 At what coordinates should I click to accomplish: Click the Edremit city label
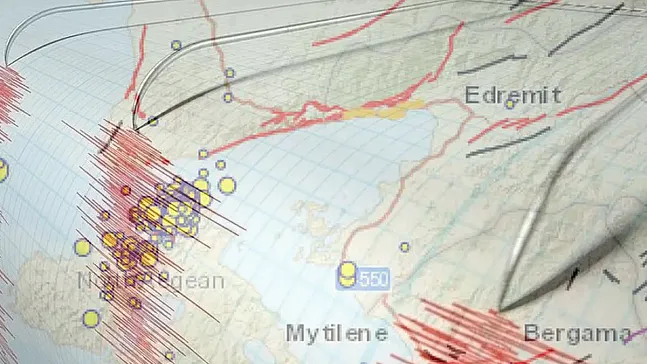(513, 95)
